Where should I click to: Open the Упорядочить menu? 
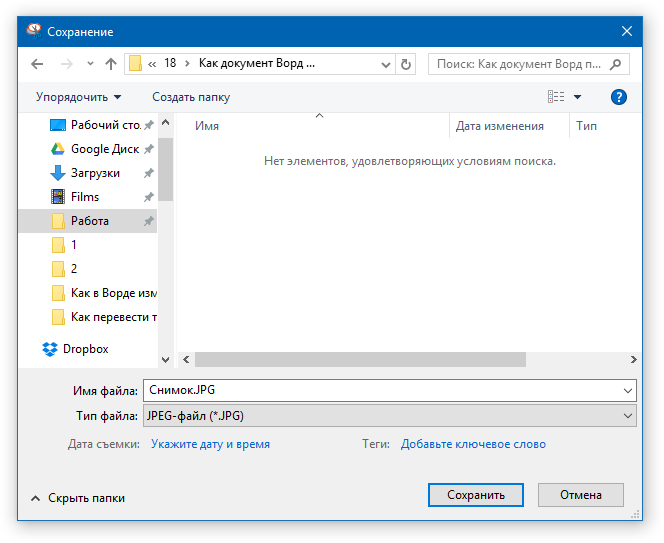(79, 97)
